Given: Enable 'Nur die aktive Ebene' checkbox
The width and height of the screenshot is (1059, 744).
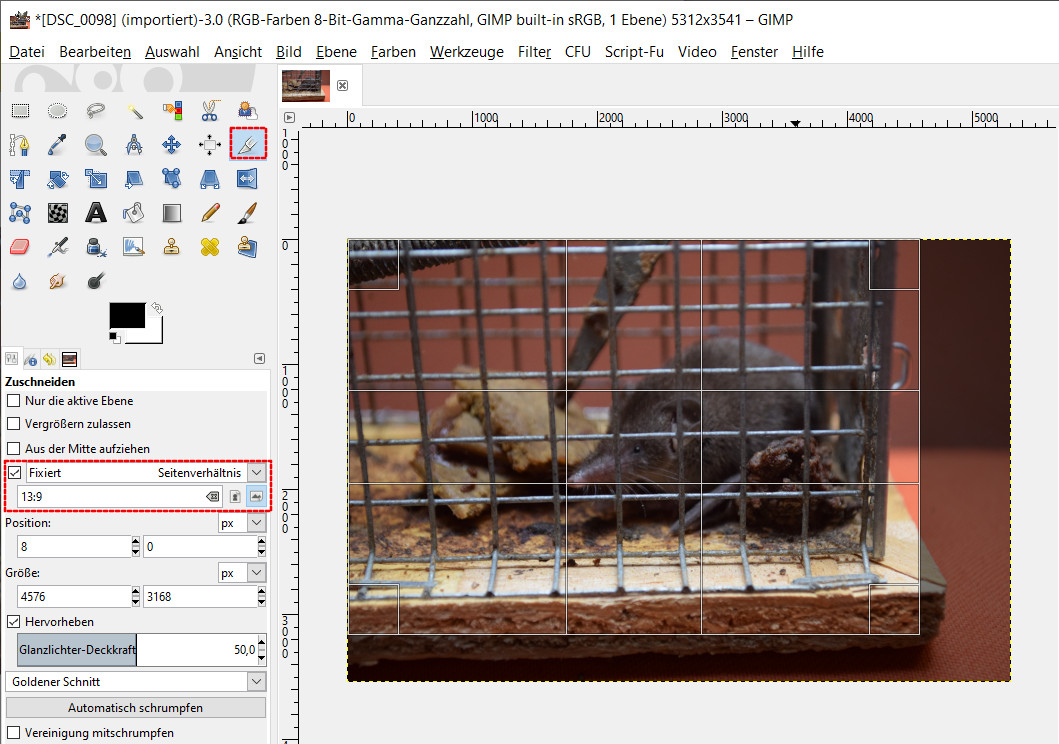Looking at the screenshot, I should coord(14,401).
